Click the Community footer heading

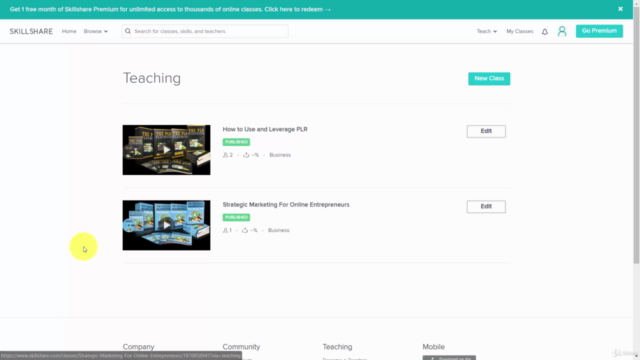click(x=241, y=347)
